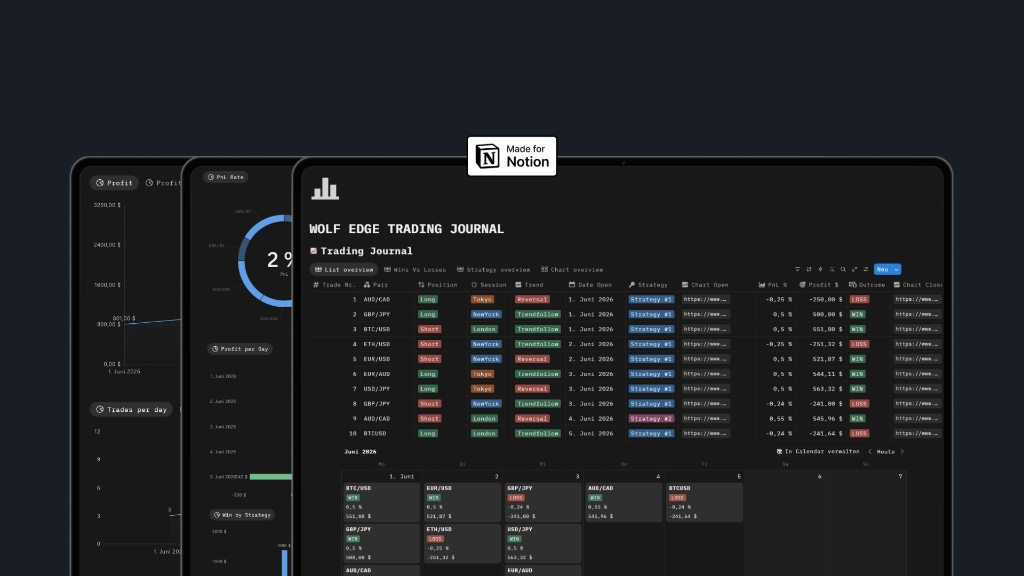Open Chart Open link for trade 1
Image resolution: width=1024 pixels, height=576 pixels.
[705, 299]
